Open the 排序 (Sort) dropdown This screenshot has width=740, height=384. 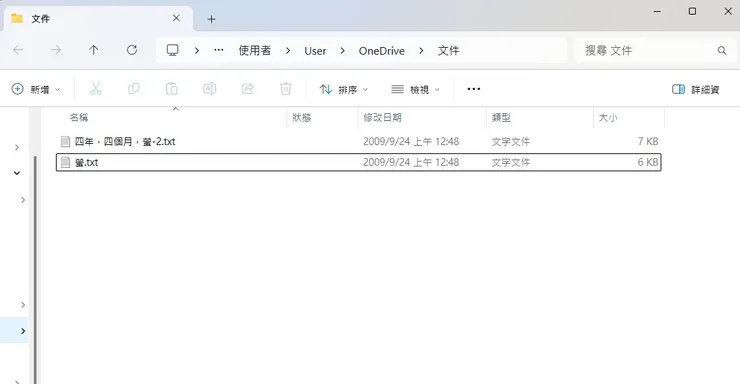click(x=344, y=89)
